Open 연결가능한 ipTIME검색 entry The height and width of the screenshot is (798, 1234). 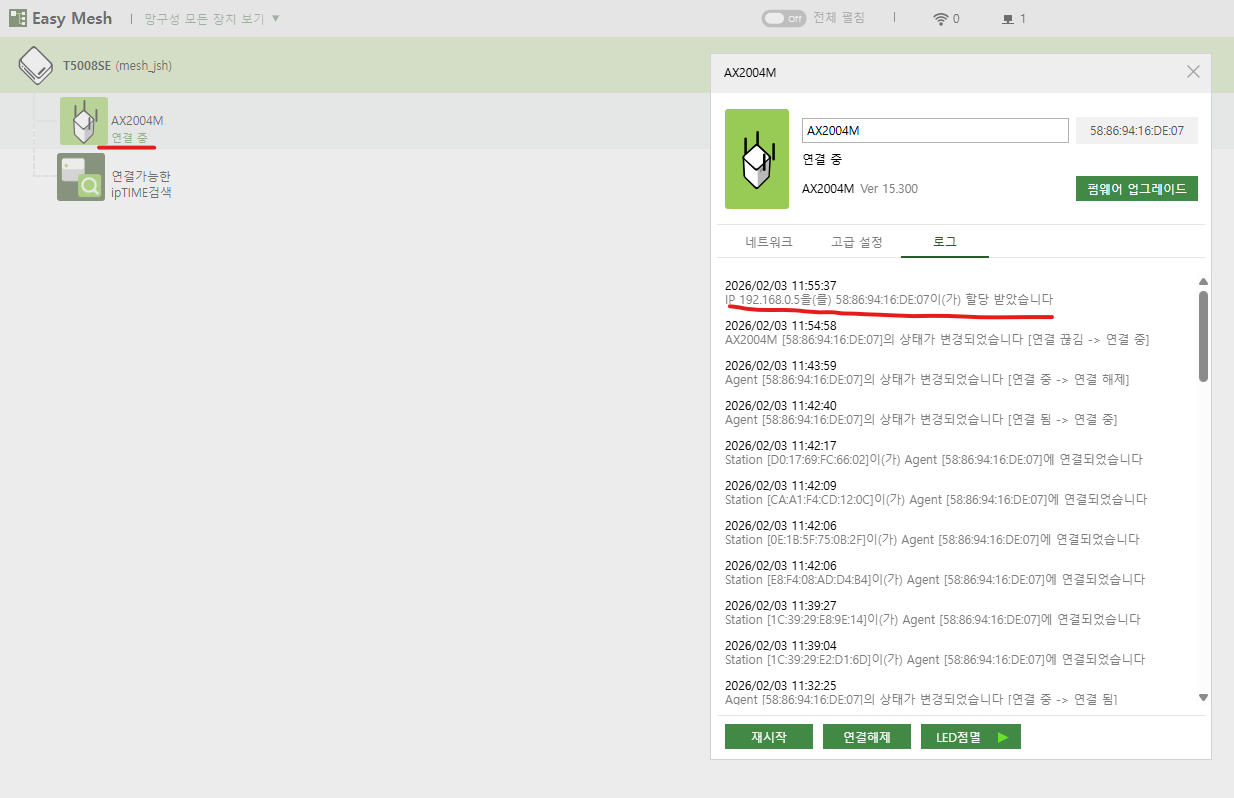coord(141,184)
